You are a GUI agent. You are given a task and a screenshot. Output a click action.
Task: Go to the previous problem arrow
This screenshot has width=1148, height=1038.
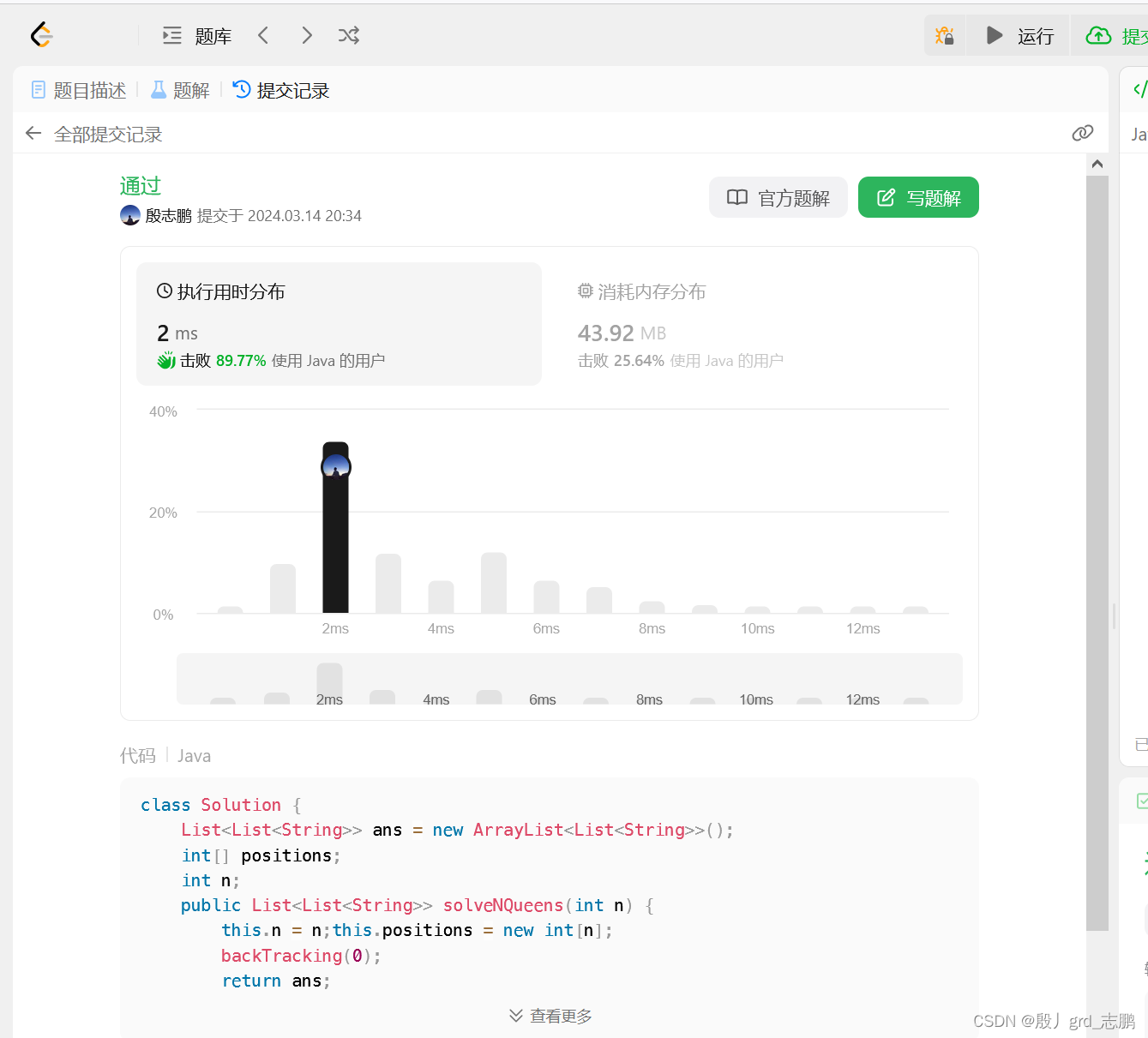pos(263,35)
